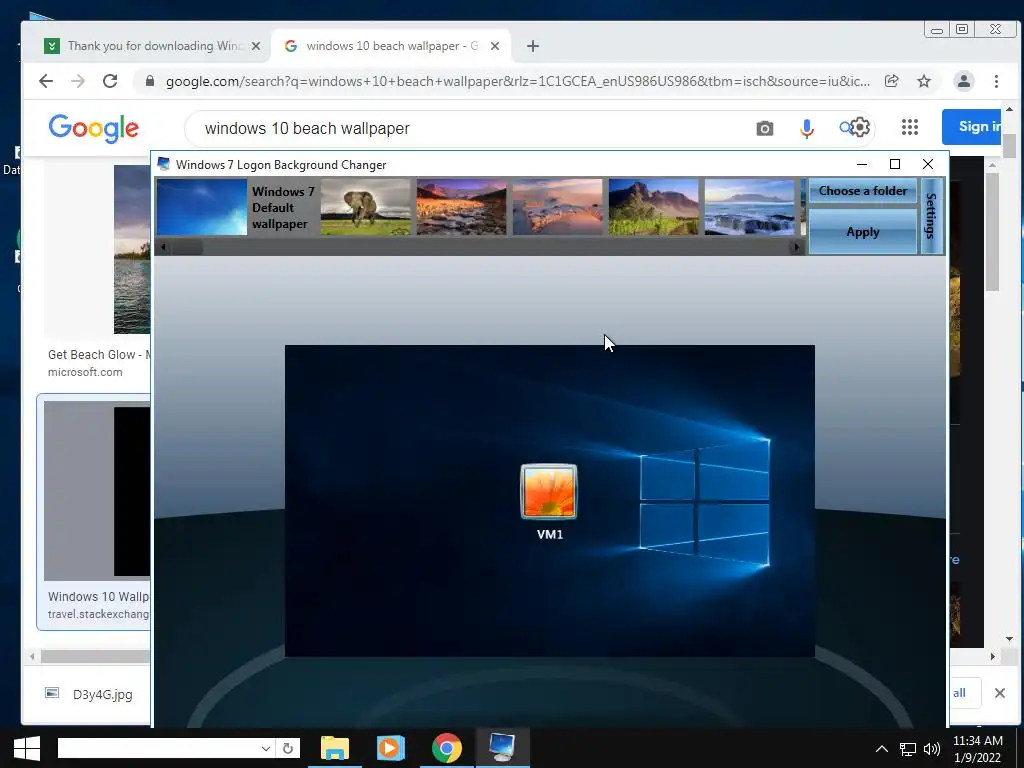Click the Chrome address bar URL
Screen dimensions: 1024x768
pos(517,81)
